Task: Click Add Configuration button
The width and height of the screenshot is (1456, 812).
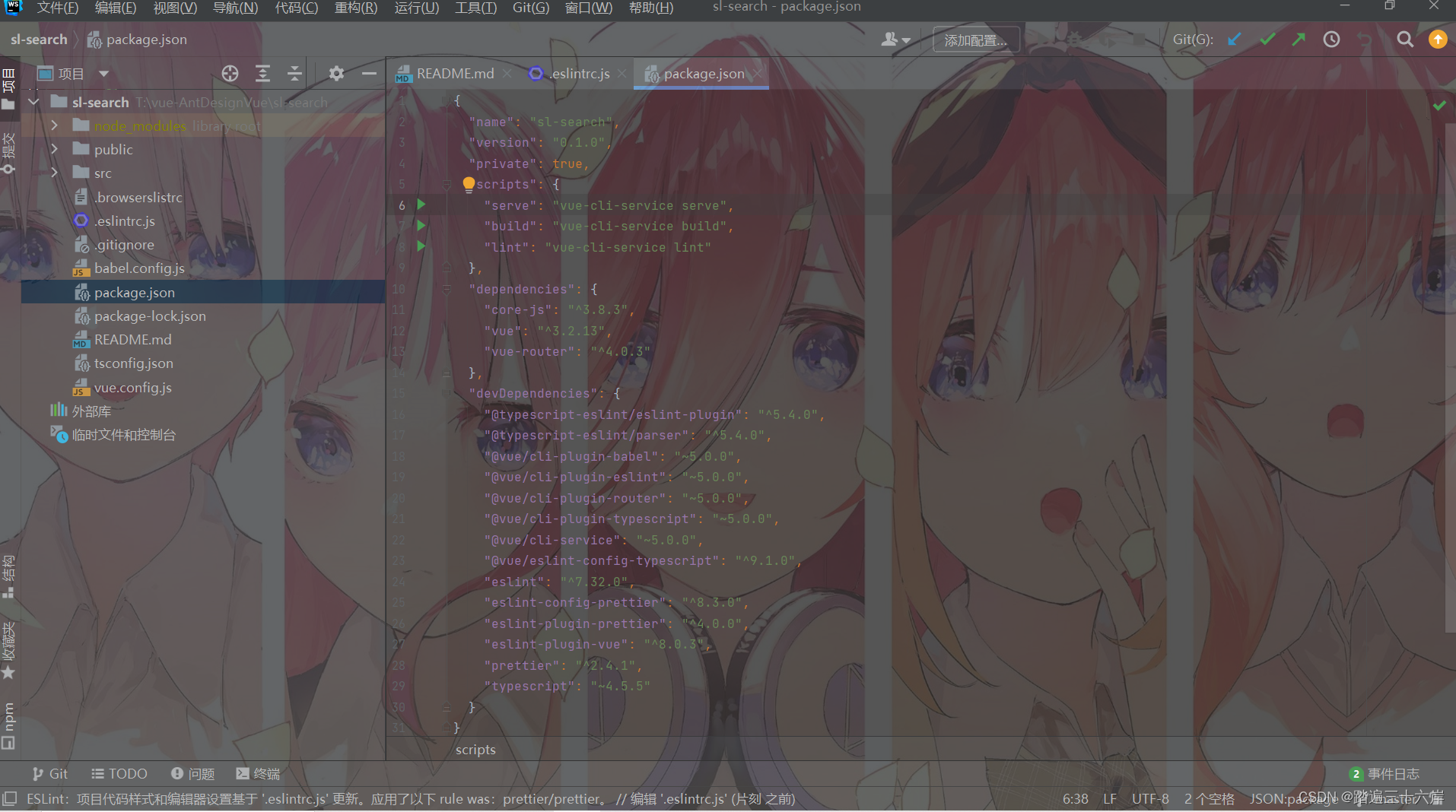Action: point(975,40)
